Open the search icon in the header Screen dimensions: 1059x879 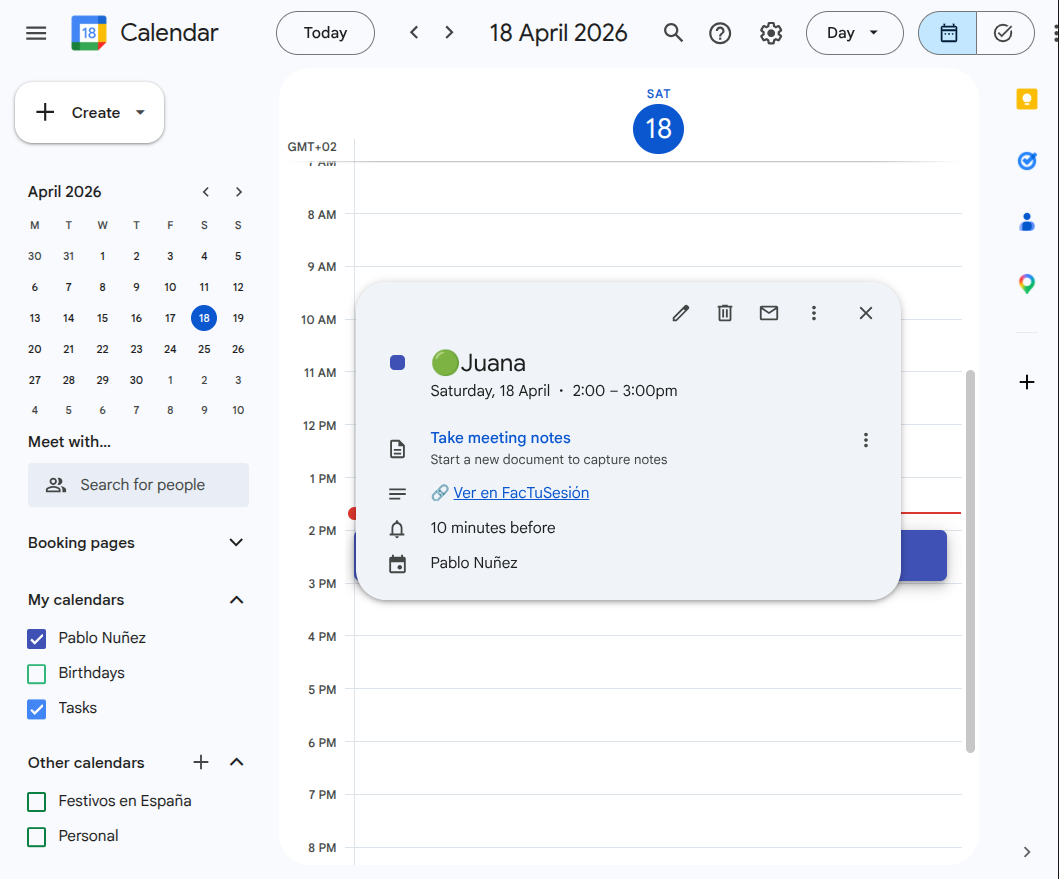pos(673,33)
